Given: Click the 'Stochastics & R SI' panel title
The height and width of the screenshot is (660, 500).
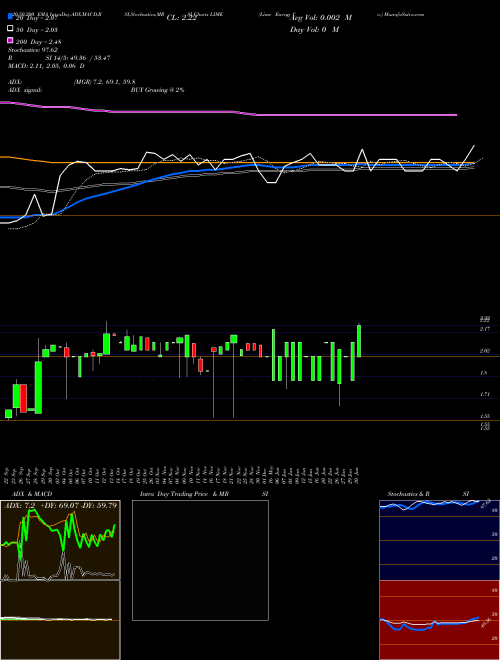Looking at the screenshot, I should (428, 494).
